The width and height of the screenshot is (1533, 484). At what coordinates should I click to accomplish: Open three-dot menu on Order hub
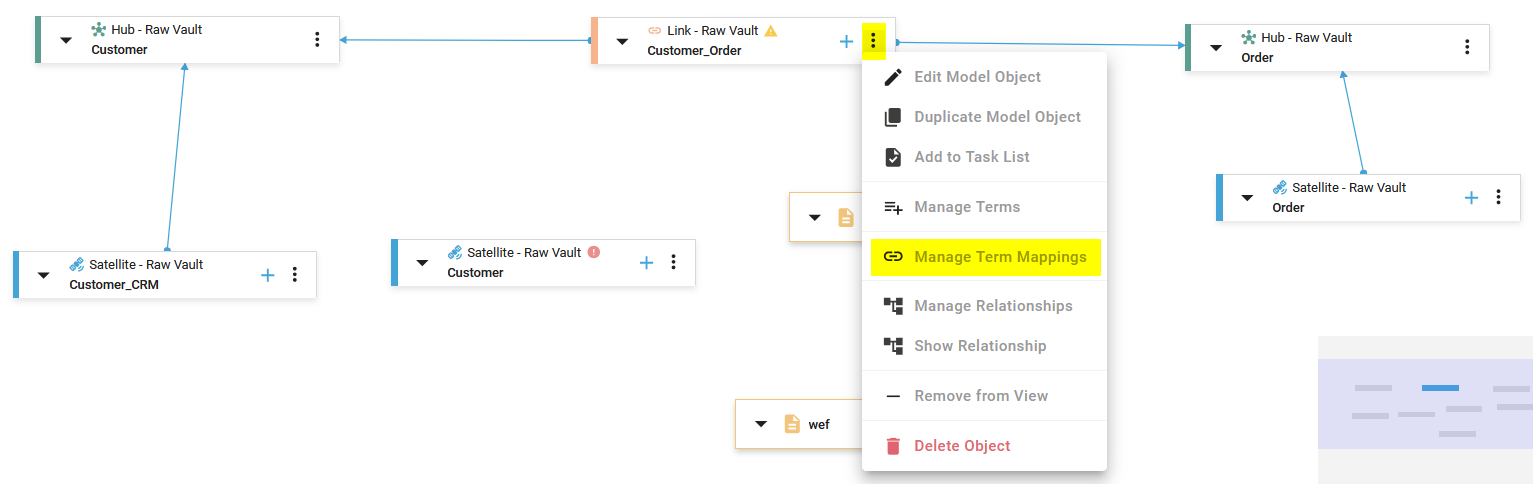[x=1467, y=47]
